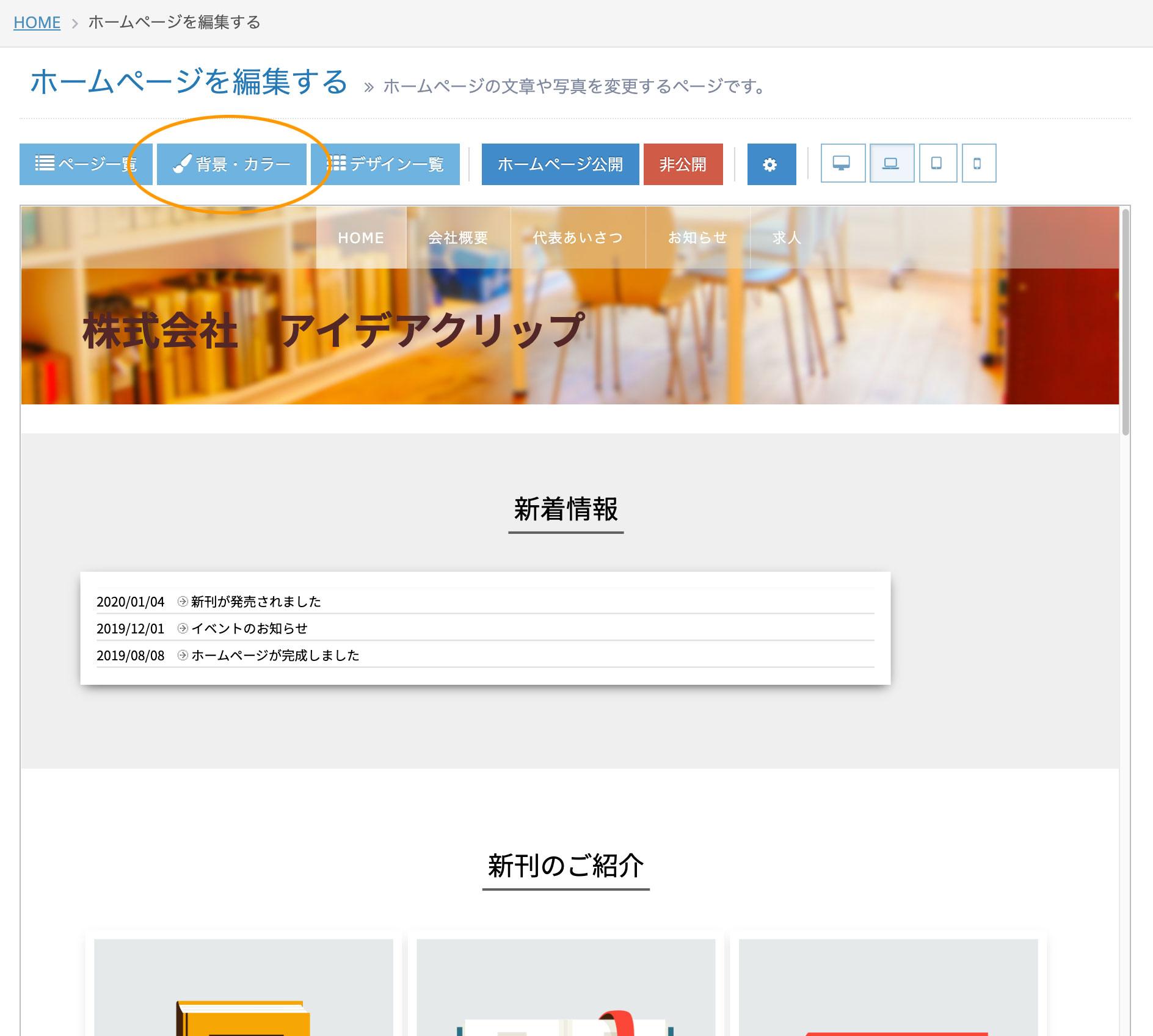
Task: Select 求人 in the site navigation
Action: click(x=787, y=238)
